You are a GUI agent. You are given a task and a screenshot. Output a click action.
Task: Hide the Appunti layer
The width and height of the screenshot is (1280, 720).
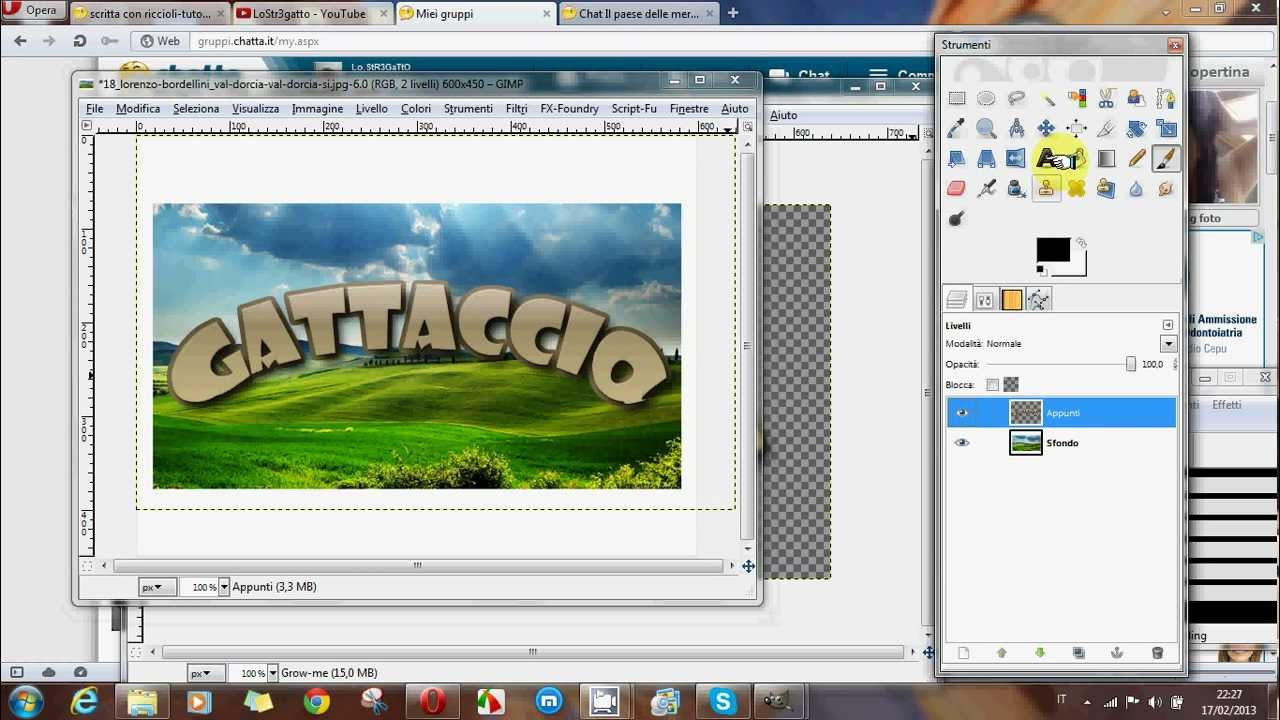coord(962,413)
